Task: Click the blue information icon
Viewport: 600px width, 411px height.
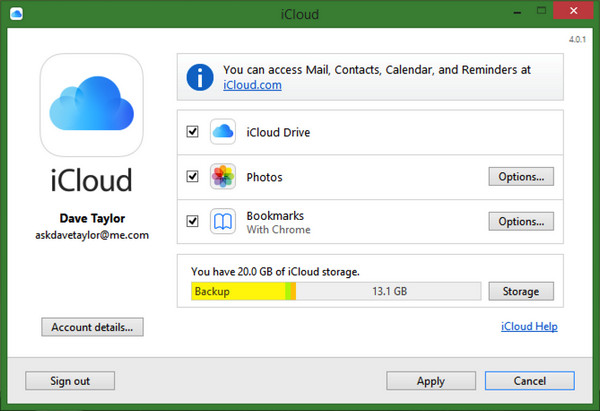Action: tap(200, 77)
